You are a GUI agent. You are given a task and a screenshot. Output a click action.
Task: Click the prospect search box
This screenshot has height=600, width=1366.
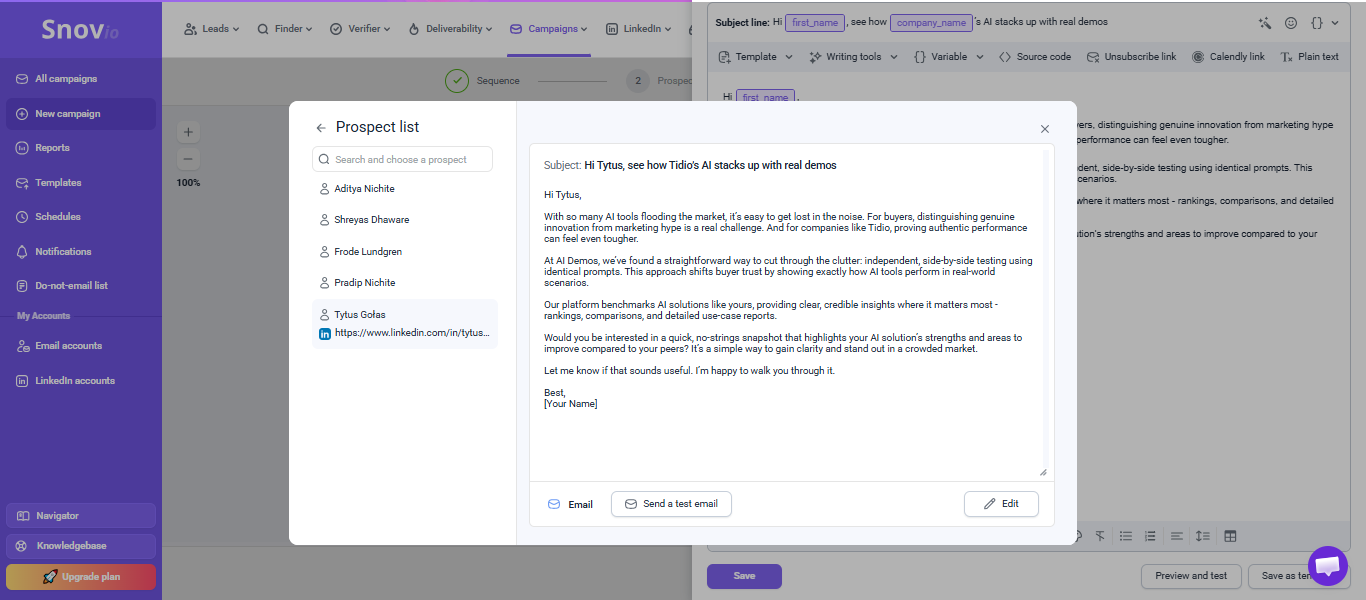(x=402, y=159)
